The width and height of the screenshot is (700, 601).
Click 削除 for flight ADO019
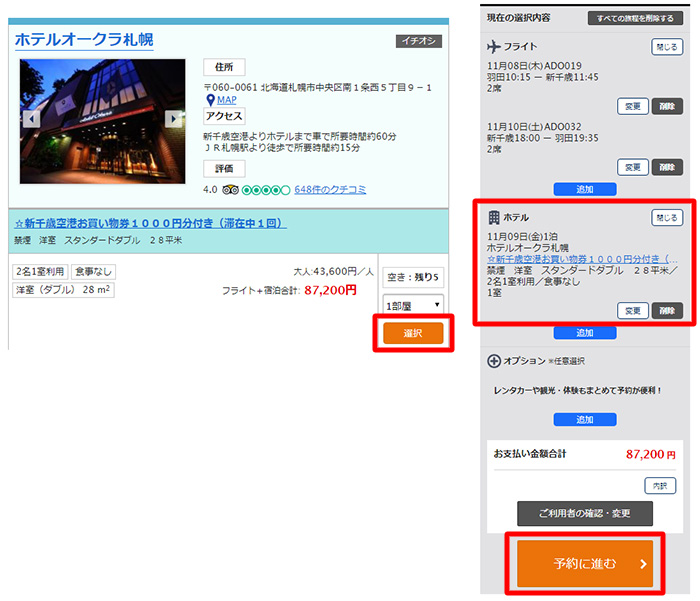pyautogui.click(x=667, y=106)
